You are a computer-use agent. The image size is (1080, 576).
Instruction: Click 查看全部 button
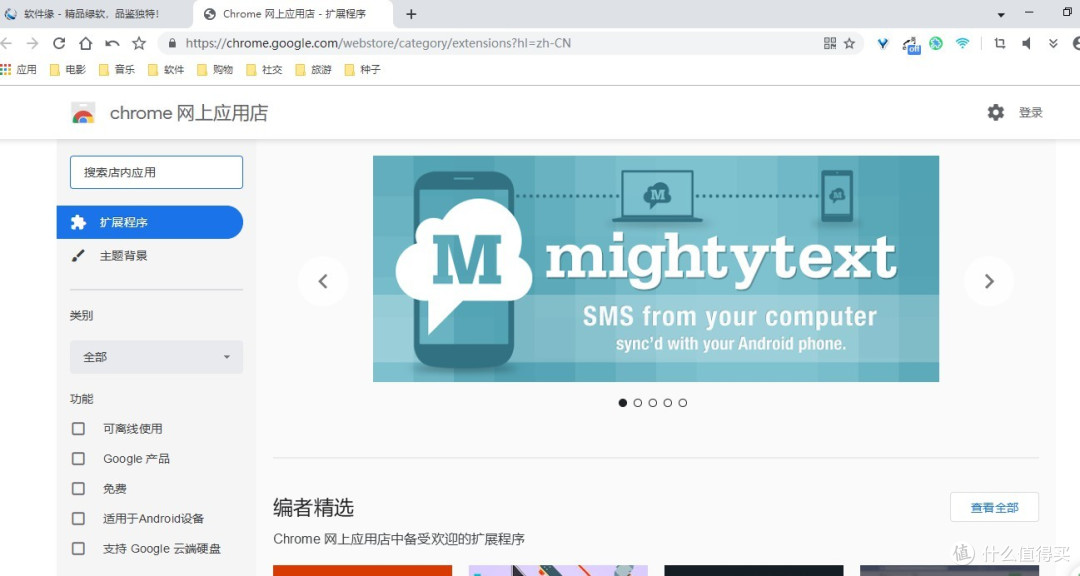(x=994, y=508)
